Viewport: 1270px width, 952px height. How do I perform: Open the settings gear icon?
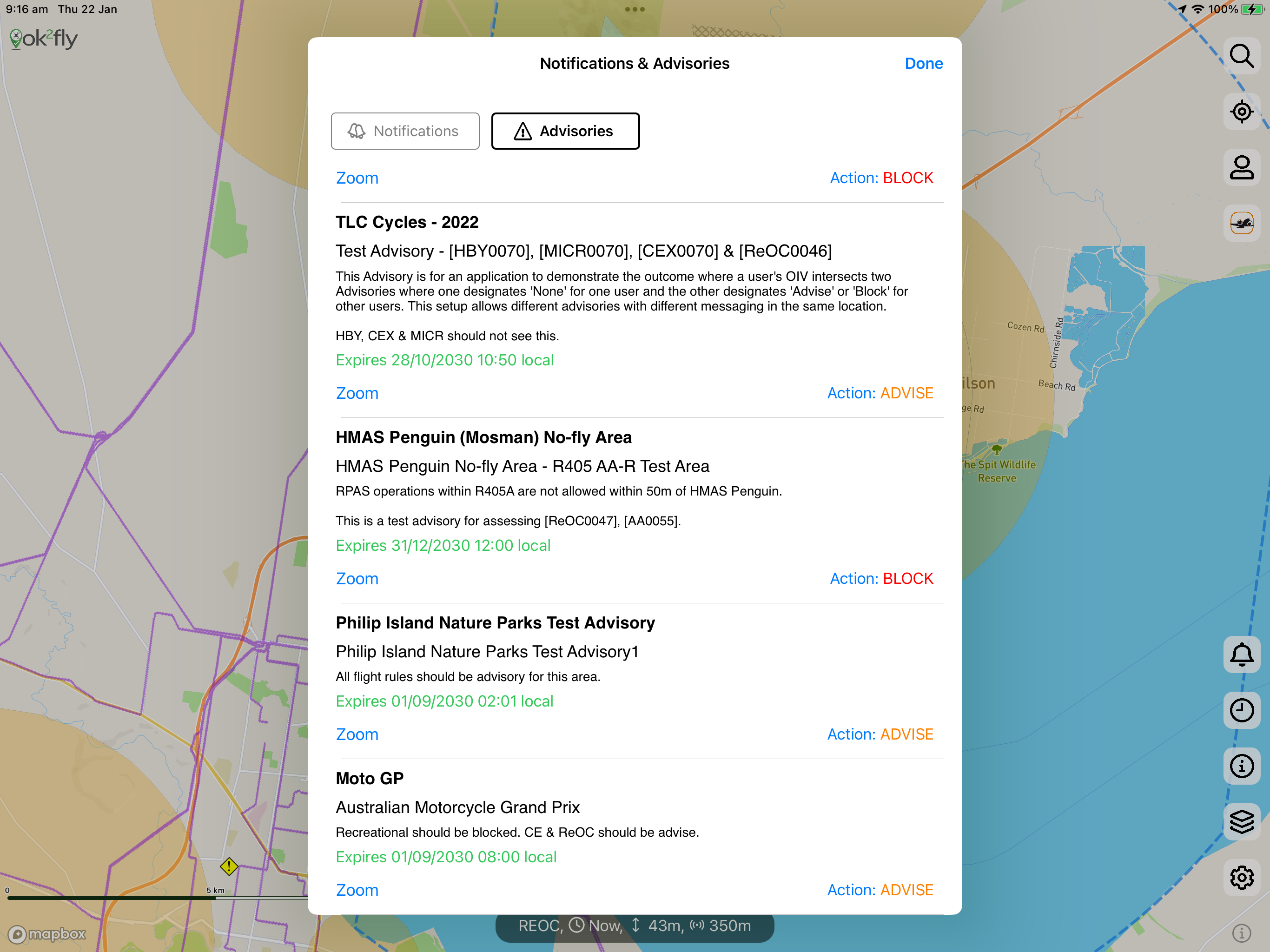pyautogui.click(x=1241, y=877)
